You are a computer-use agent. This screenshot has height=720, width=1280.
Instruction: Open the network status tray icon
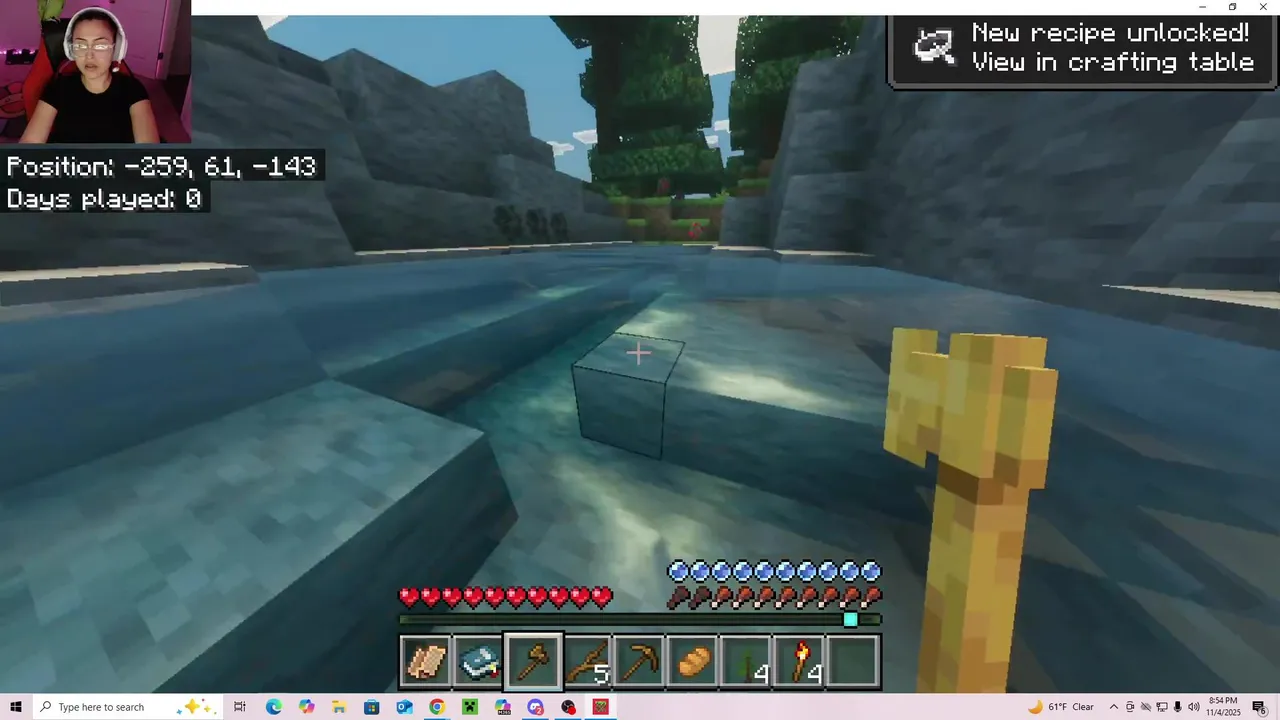point(1162,707)
